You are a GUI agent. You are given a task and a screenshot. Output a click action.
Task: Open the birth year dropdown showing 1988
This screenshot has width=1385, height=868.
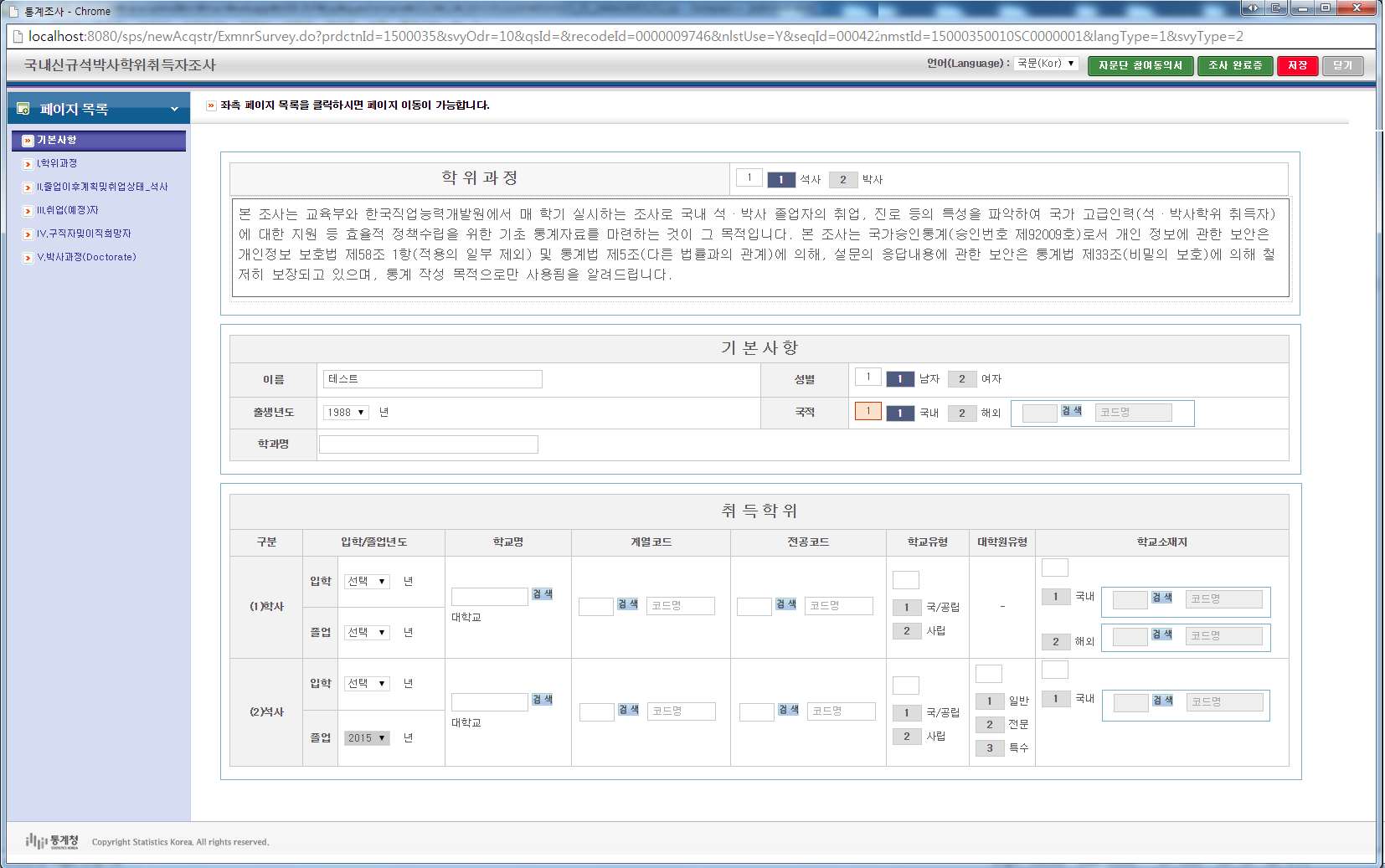tap(346, 413)
